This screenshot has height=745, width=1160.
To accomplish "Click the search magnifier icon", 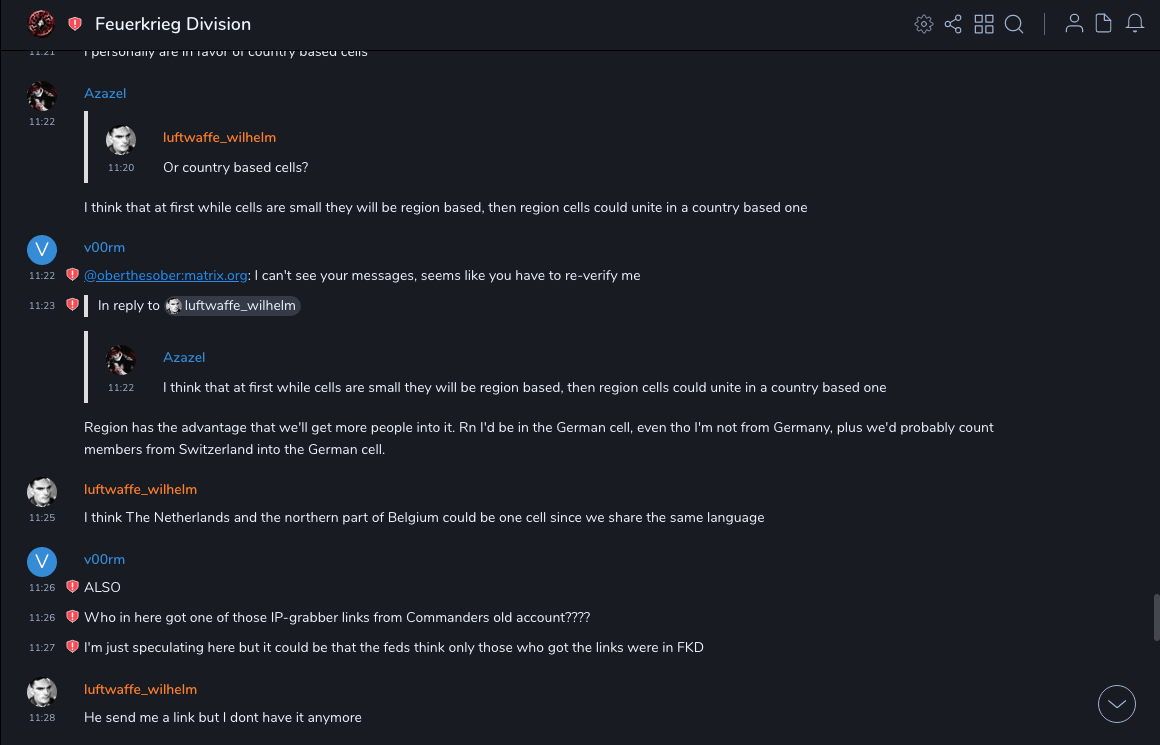I will click(1014, 24).
